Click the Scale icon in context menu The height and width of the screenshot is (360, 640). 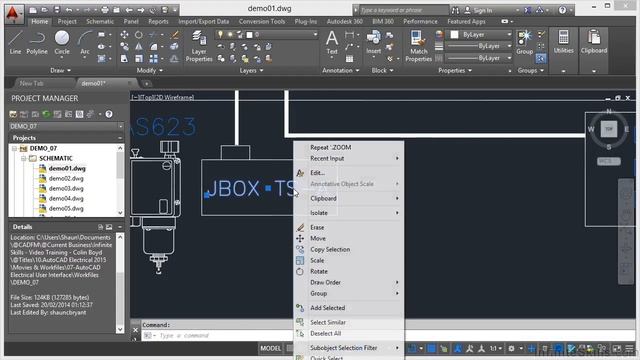tap(300, 260)
